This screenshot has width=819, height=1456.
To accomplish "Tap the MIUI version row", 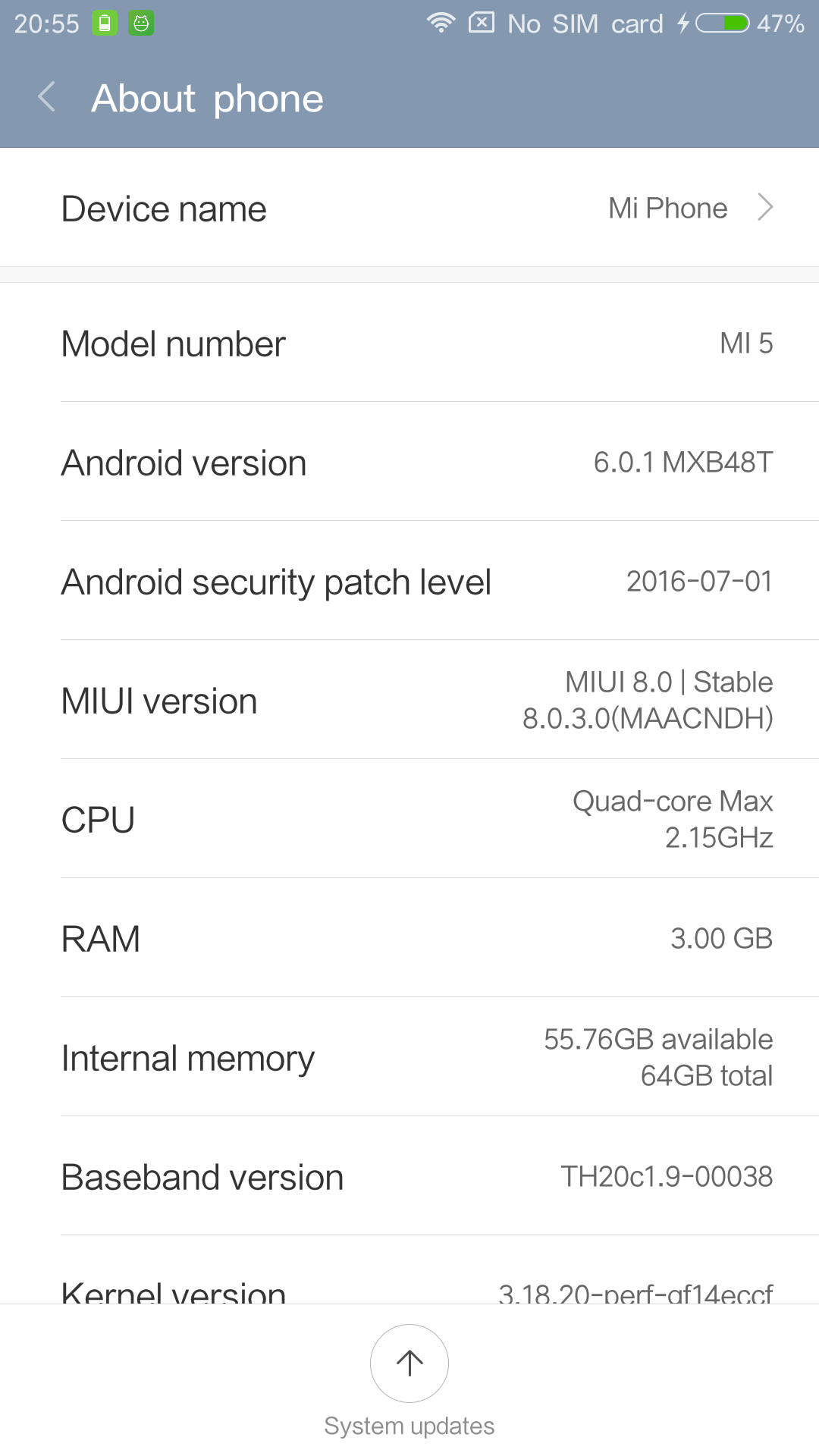I will 409,701.
